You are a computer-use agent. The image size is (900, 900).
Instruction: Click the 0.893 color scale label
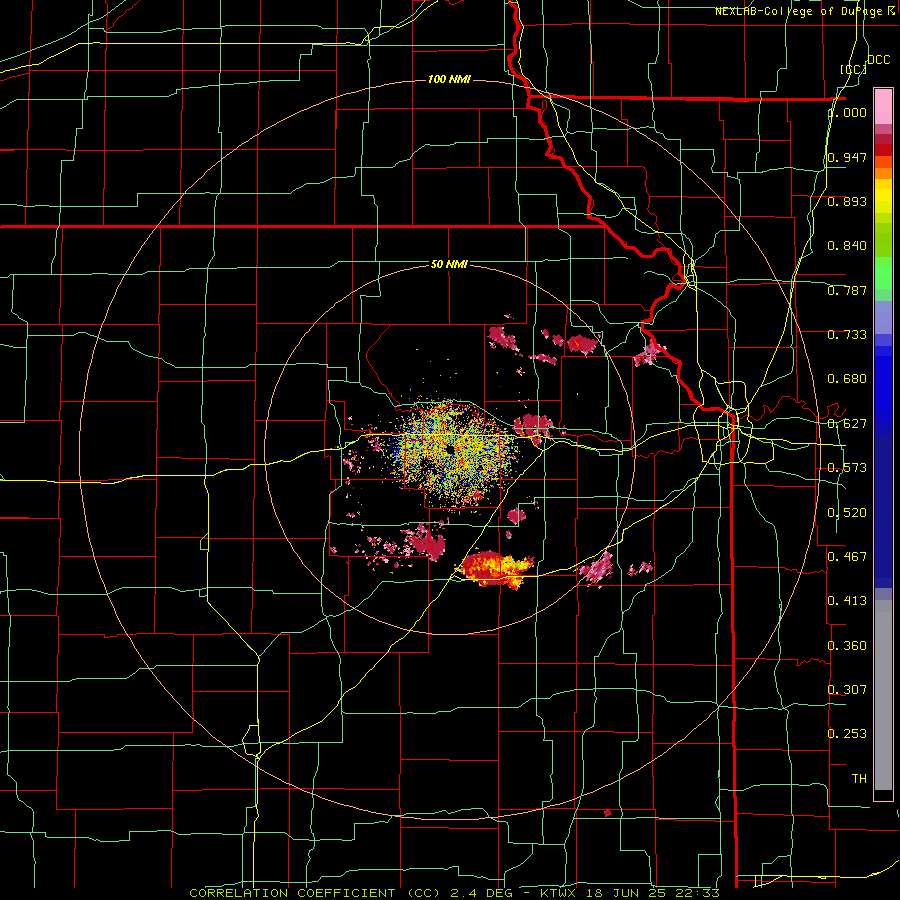click(x=847, y=201)
